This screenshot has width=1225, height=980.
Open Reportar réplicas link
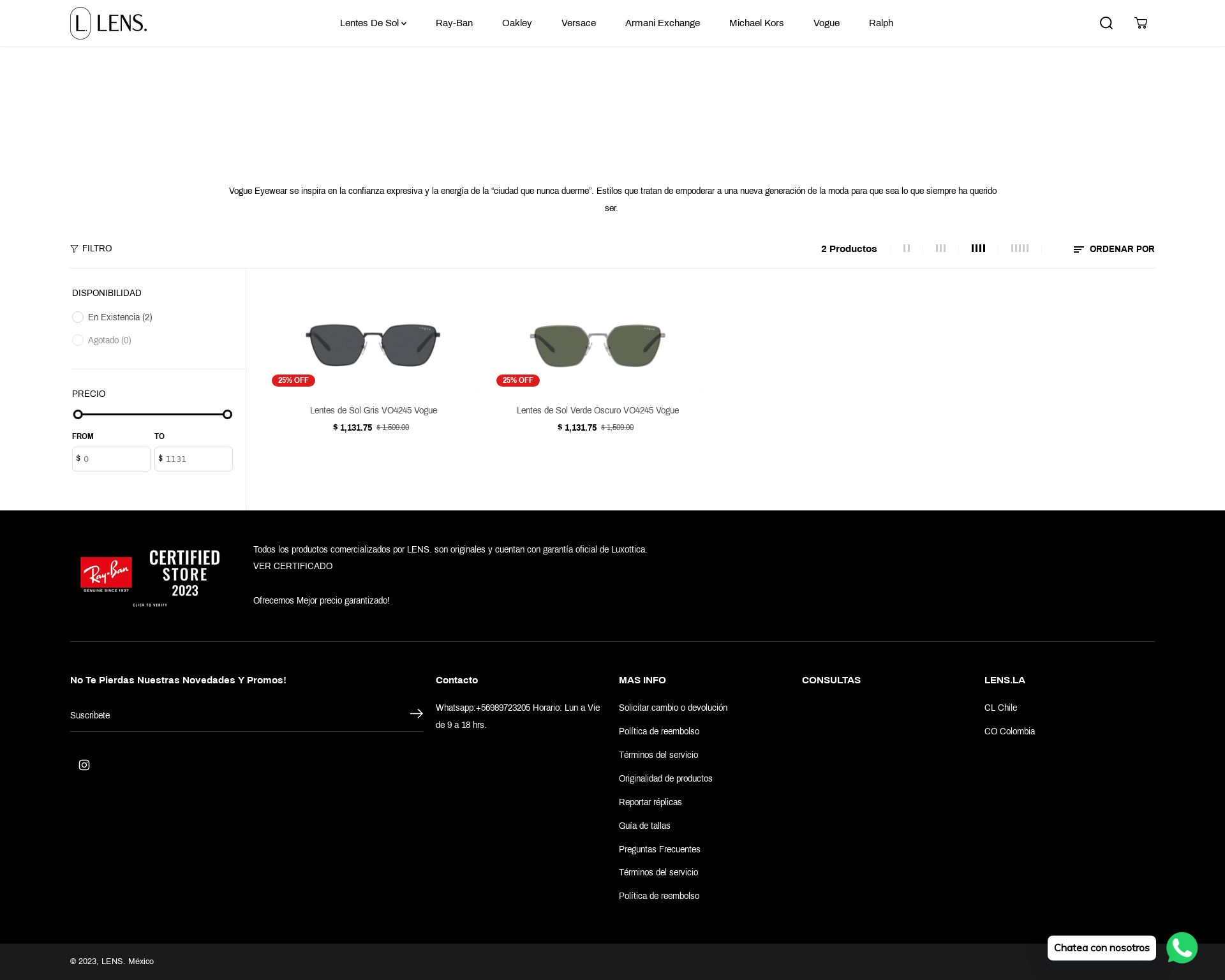(650, 802)
